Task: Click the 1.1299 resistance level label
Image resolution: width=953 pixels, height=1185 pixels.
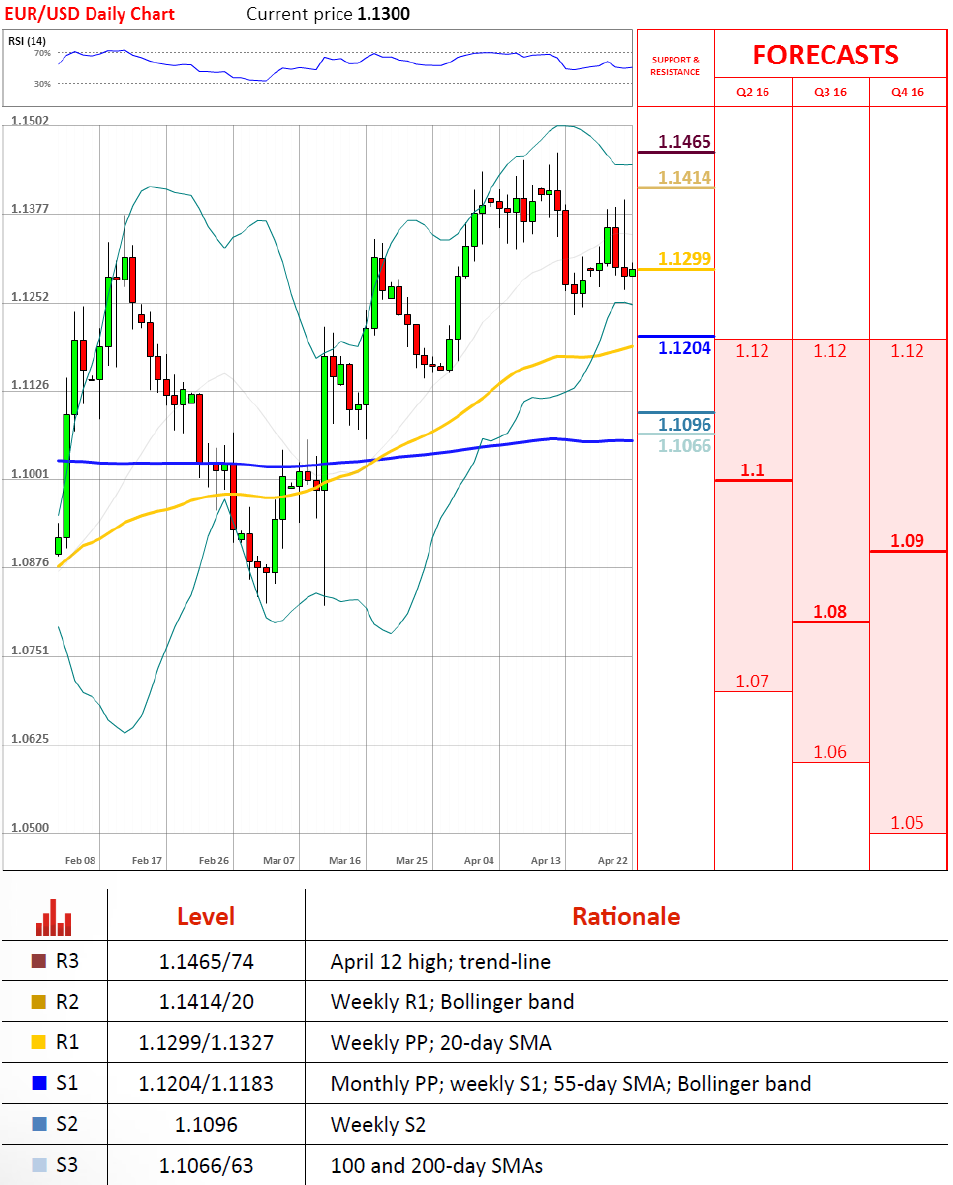Action: click(684, 259)
